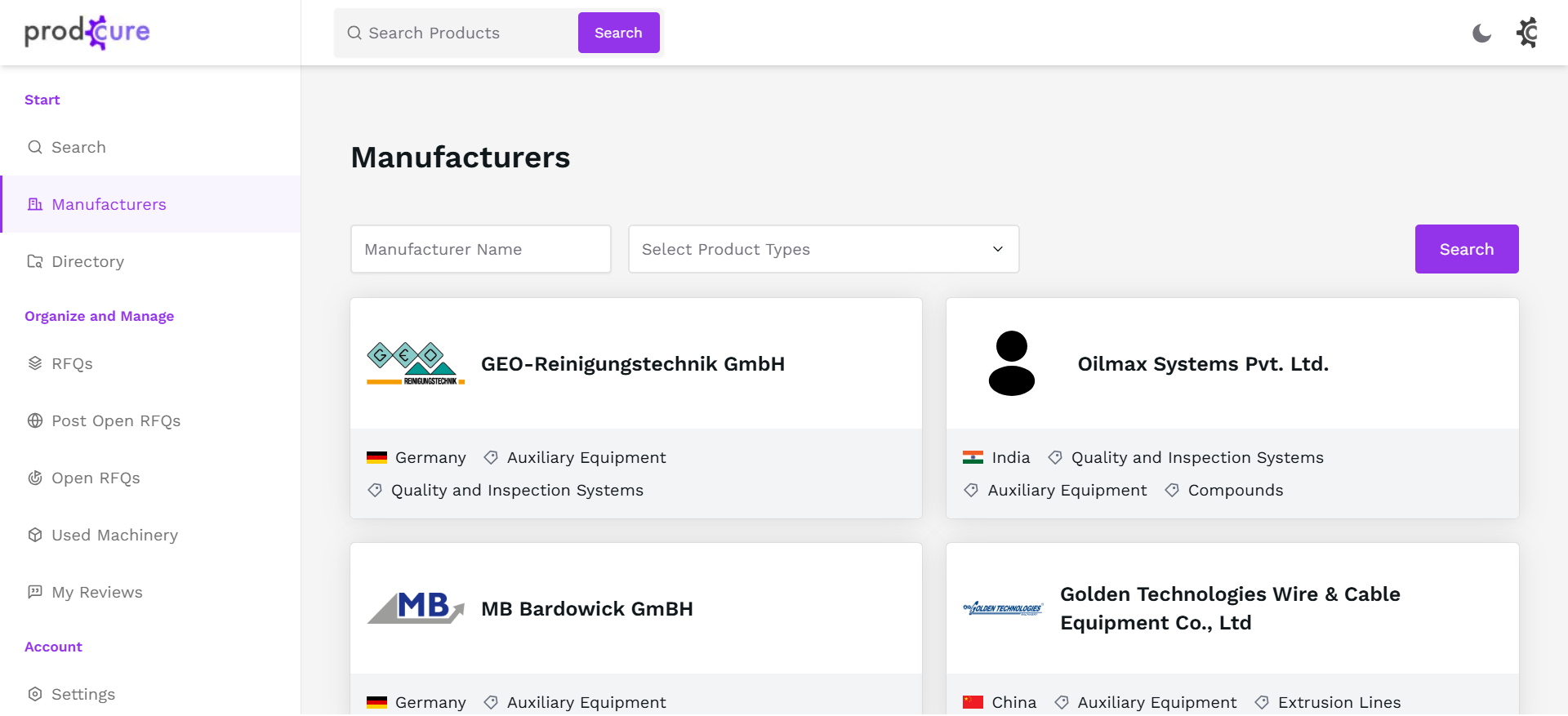The image size is (1568, 716).
Task: Click the MB Bardowick logo thumbnail
Action: (416, 608)
